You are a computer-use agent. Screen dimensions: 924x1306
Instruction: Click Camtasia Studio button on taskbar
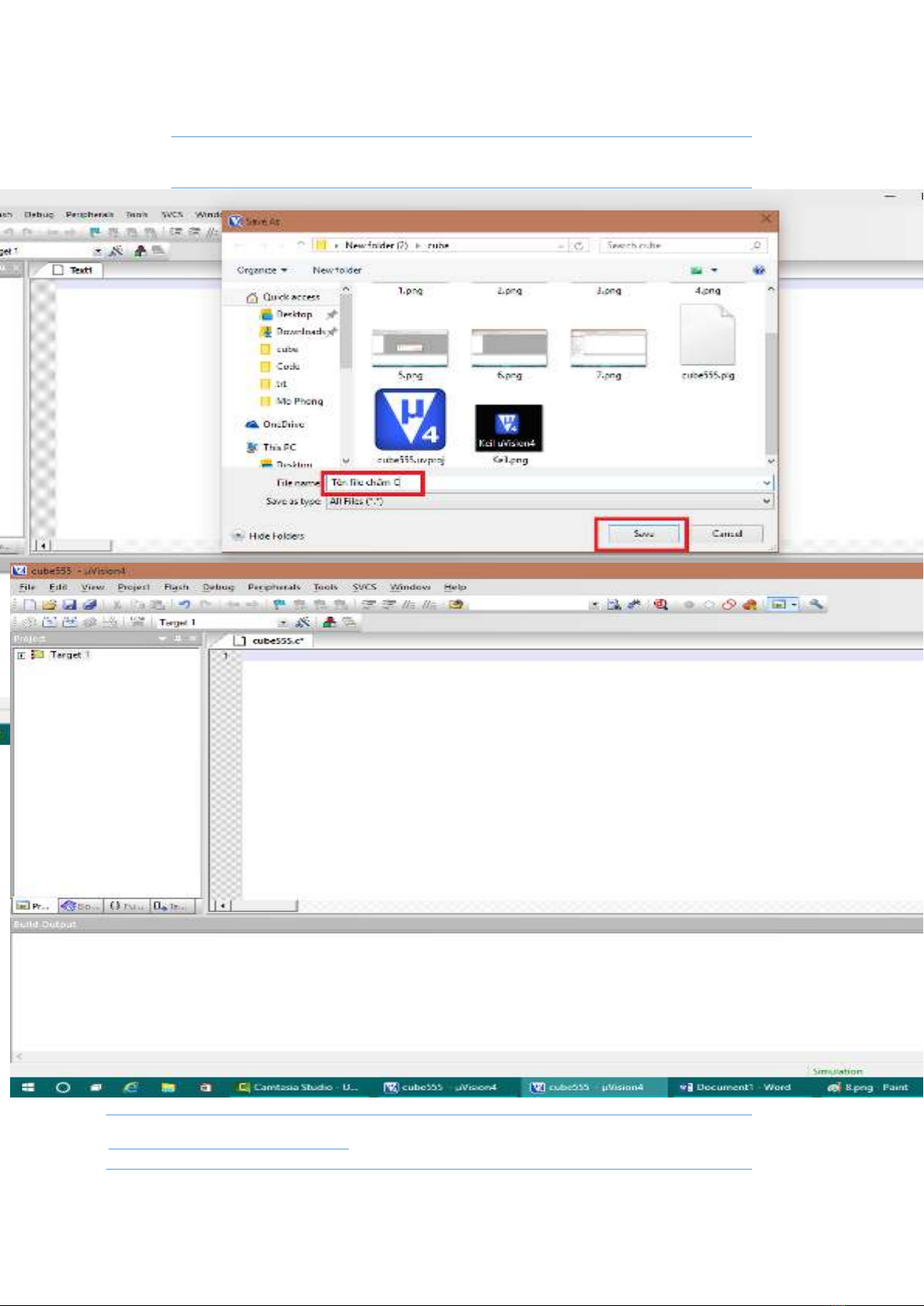[x=299, y=1087]
